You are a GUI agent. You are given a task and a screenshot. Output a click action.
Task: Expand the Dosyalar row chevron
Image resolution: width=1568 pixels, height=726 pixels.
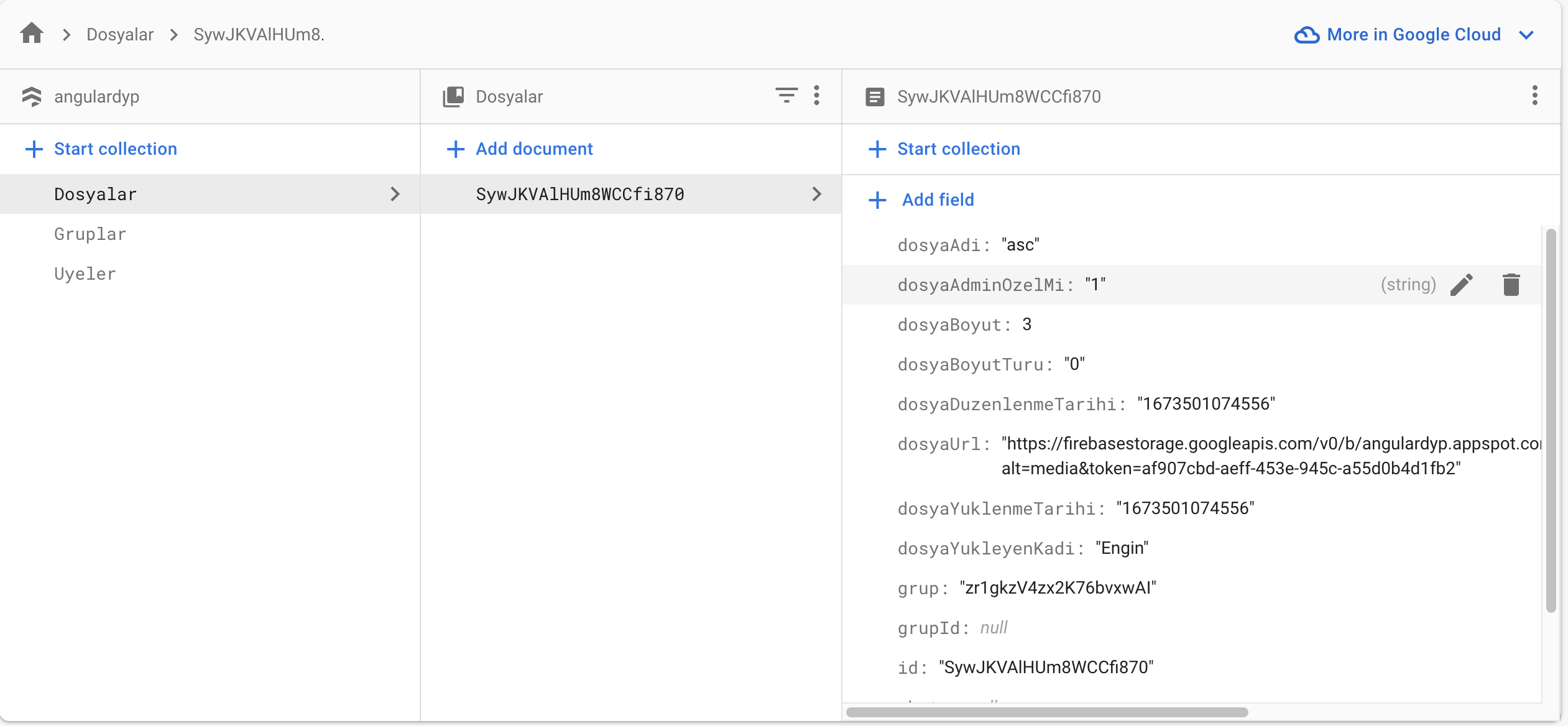[x=395, y=194]
